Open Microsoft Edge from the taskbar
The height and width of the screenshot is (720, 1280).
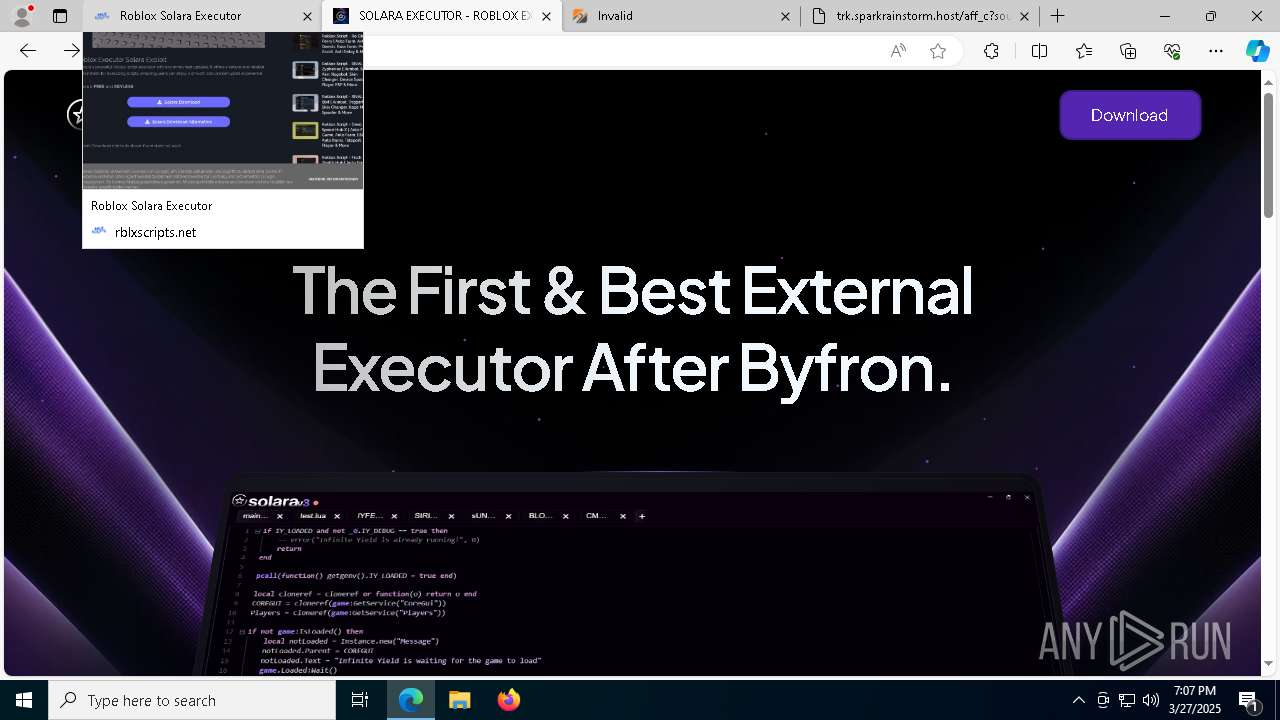point(411,700)
